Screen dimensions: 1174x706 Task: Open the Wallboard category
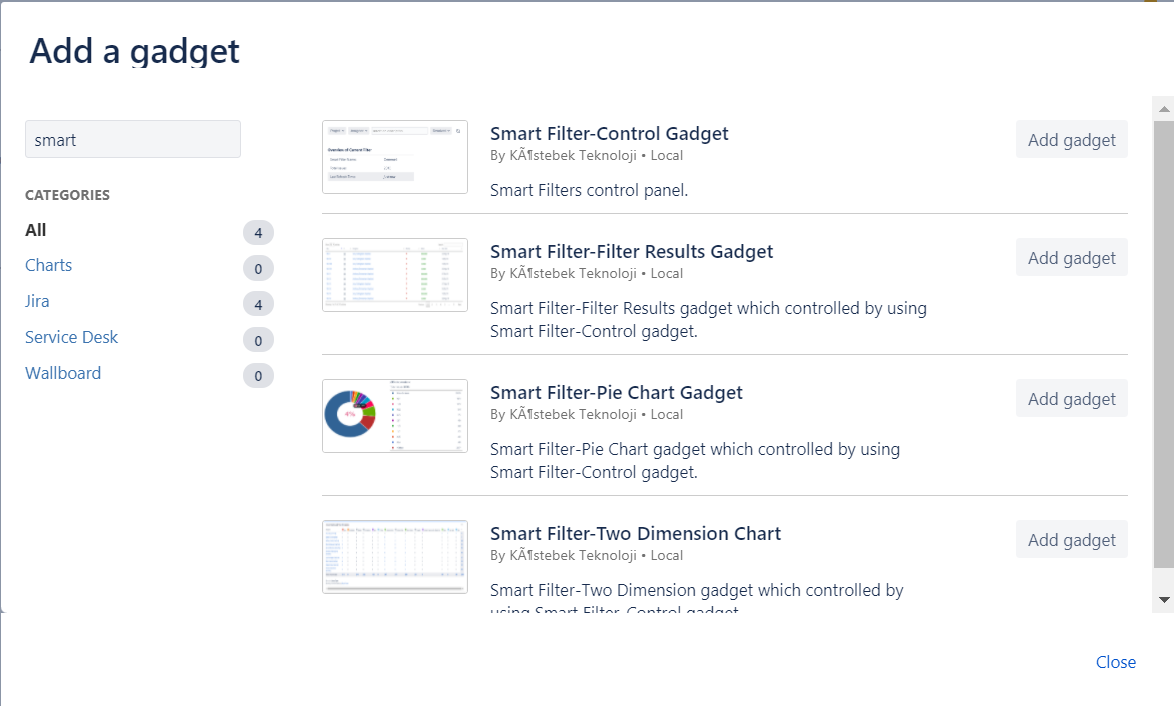pyautogui.click(x=63, y=373)
